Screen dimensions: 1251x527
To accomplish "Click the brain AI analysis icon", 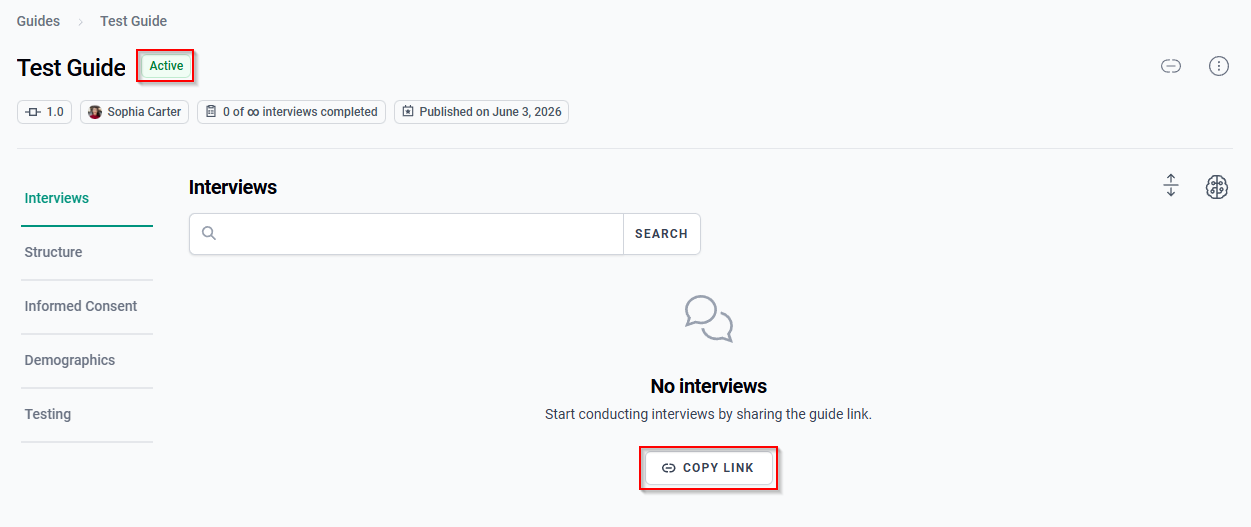I will click(1216, 186).
